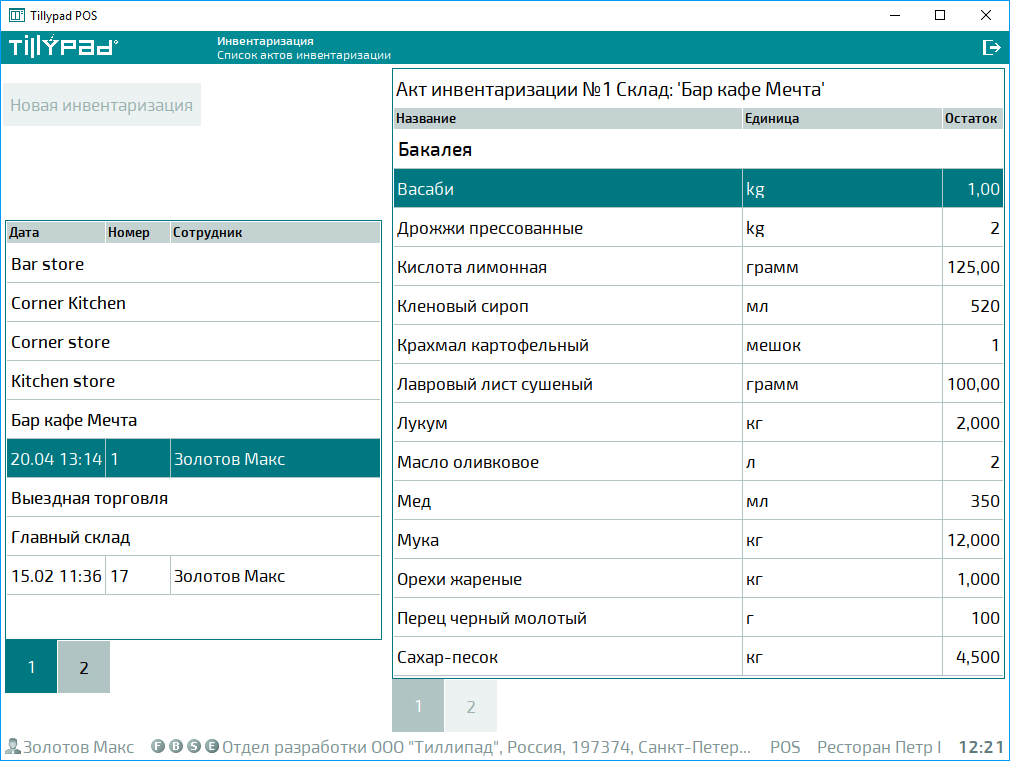Minimize the Tillypad POS window
This screenshot has width=1010, height=761.
coord(895,15)
